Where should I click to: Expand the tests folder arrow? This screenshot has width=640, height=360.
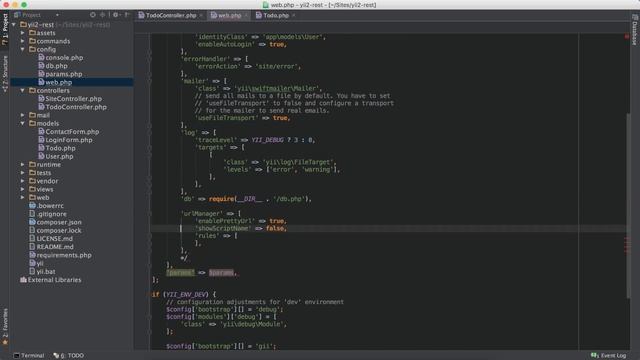click(x=23, y=173)
